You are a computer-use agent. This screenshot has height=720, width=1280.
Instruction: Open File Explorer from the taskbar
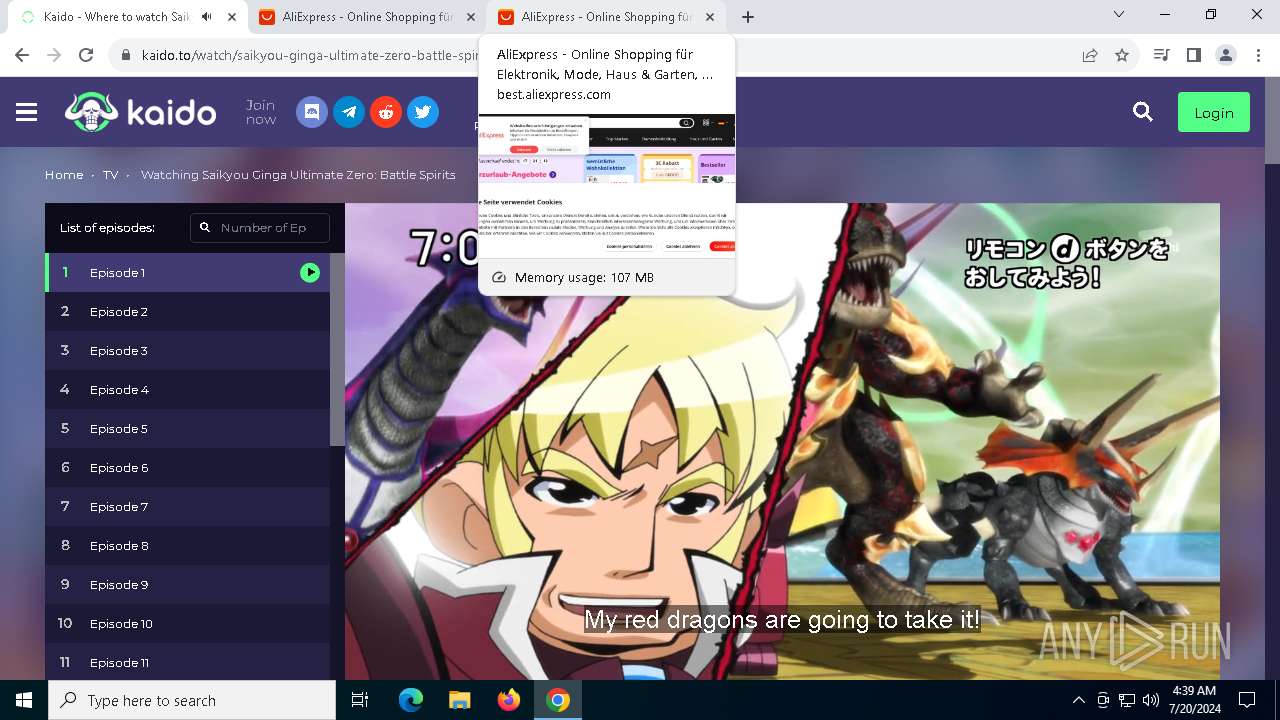click(459, 700)
